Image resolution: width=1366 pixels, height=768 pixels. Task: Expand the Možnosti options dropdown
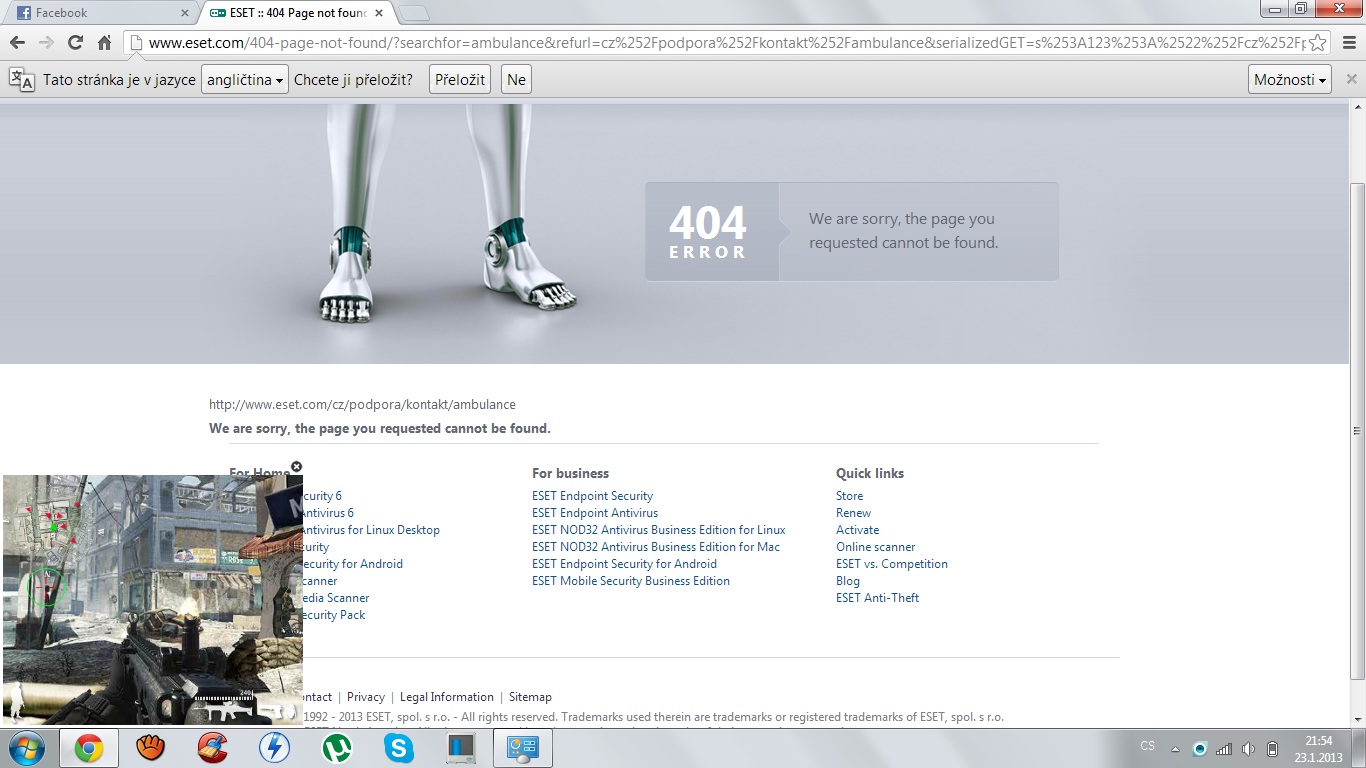click(1290, 80)
